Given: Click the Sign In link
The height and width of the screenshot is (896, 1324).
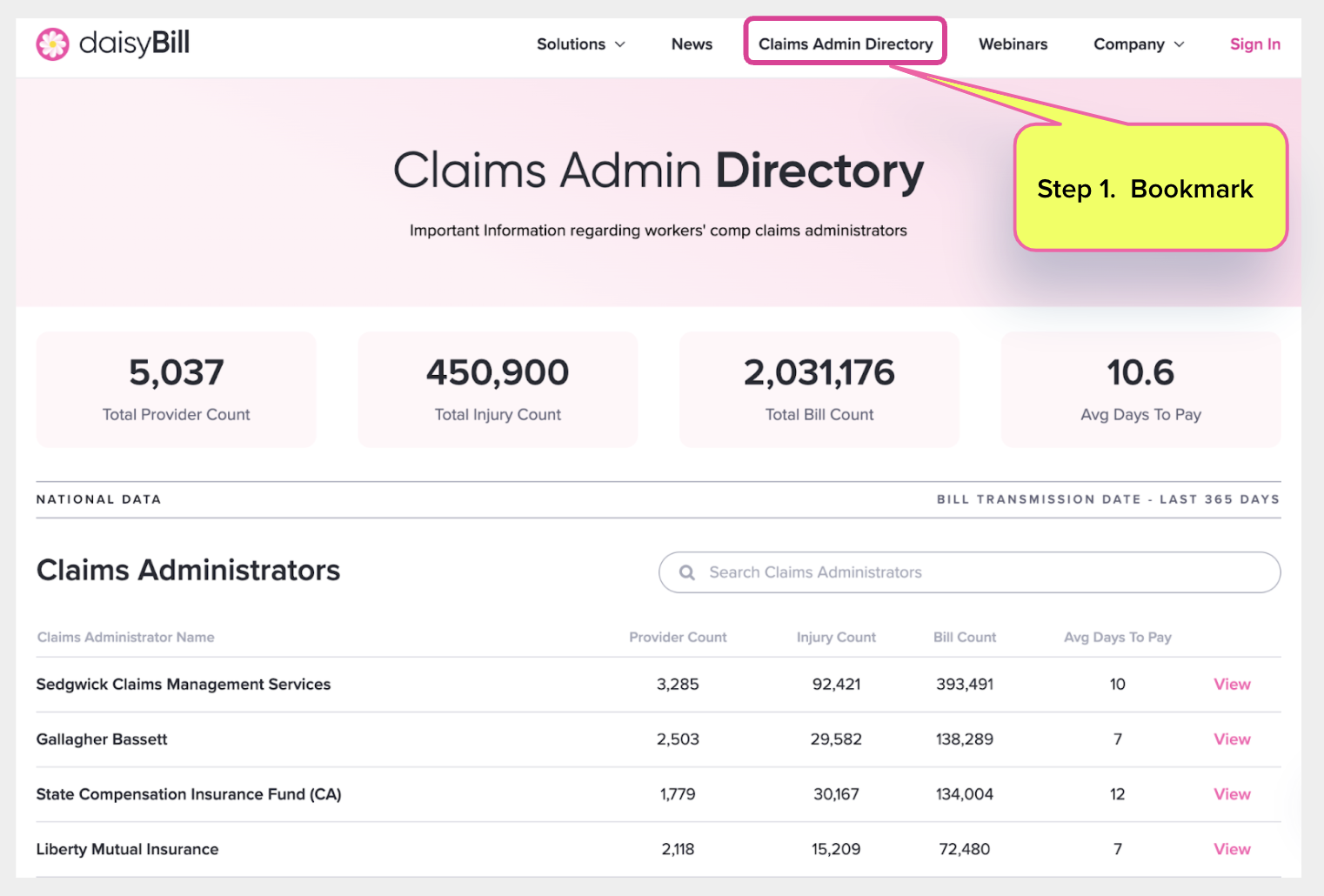Looking at the screenshot, I should [x=1254, y=44].
